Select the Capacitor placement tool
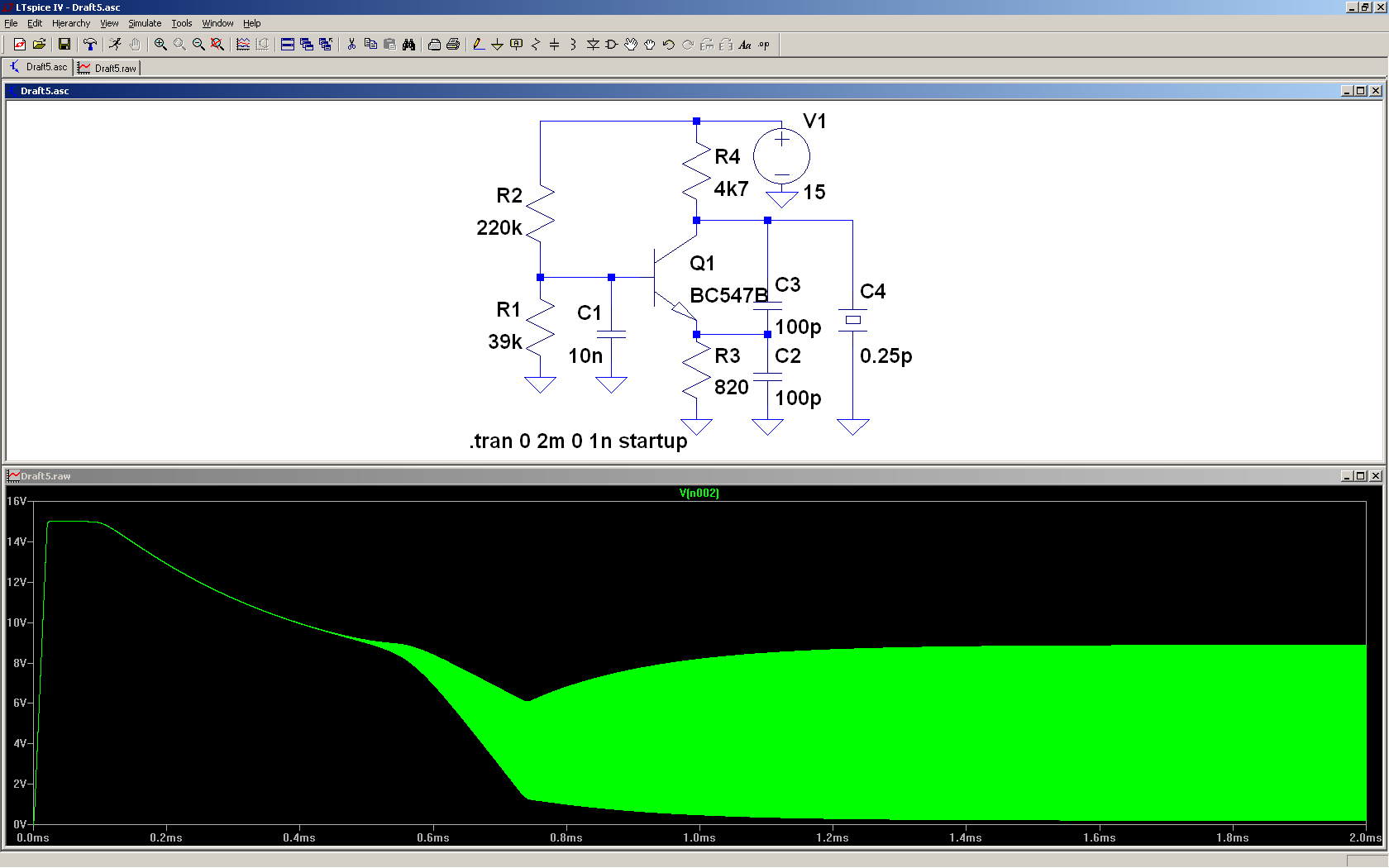Screen dimensions: 1389x868 554,45
